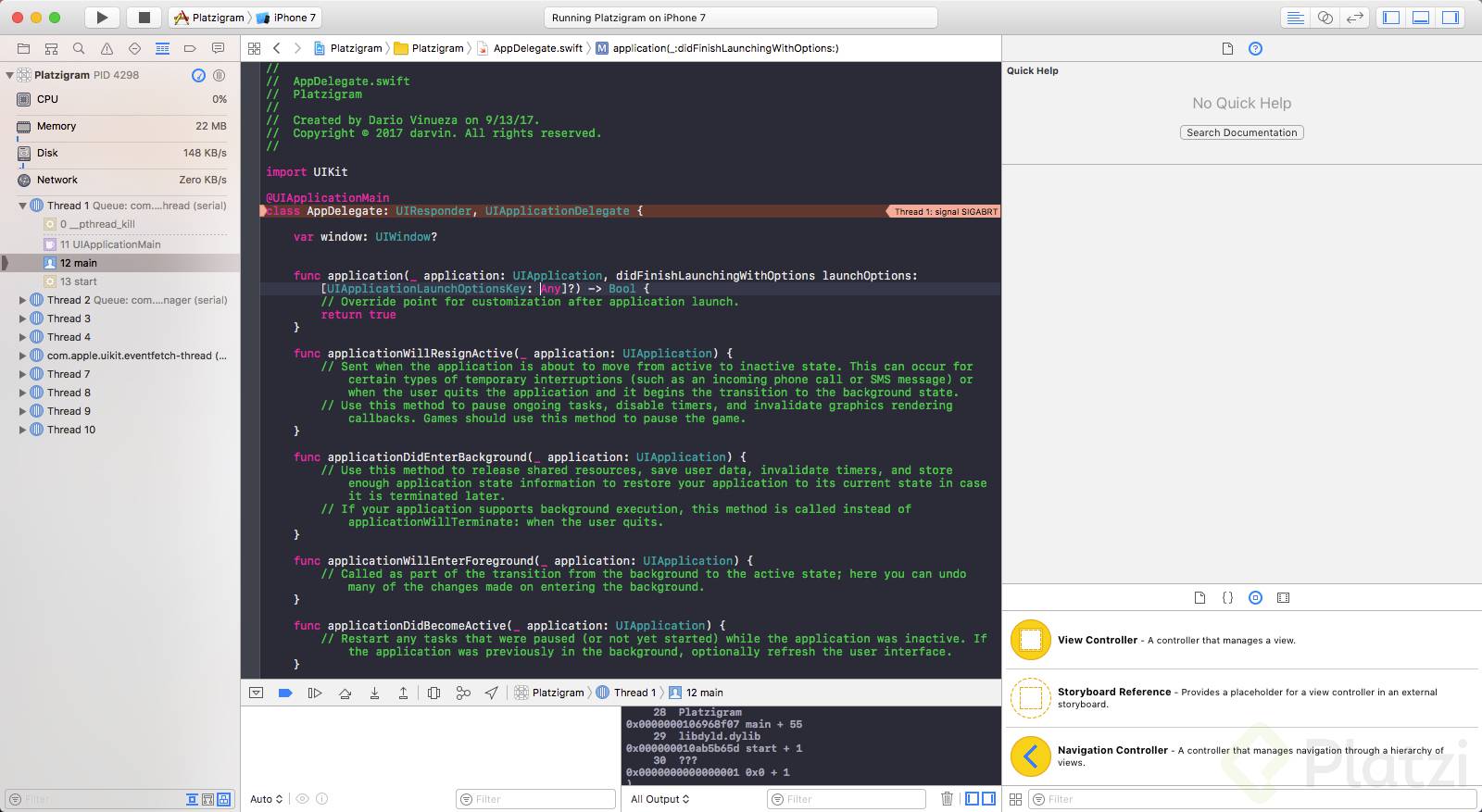Click the Step Over debug icon
The height and width of the screenshot is (812, 1482).
345,693
